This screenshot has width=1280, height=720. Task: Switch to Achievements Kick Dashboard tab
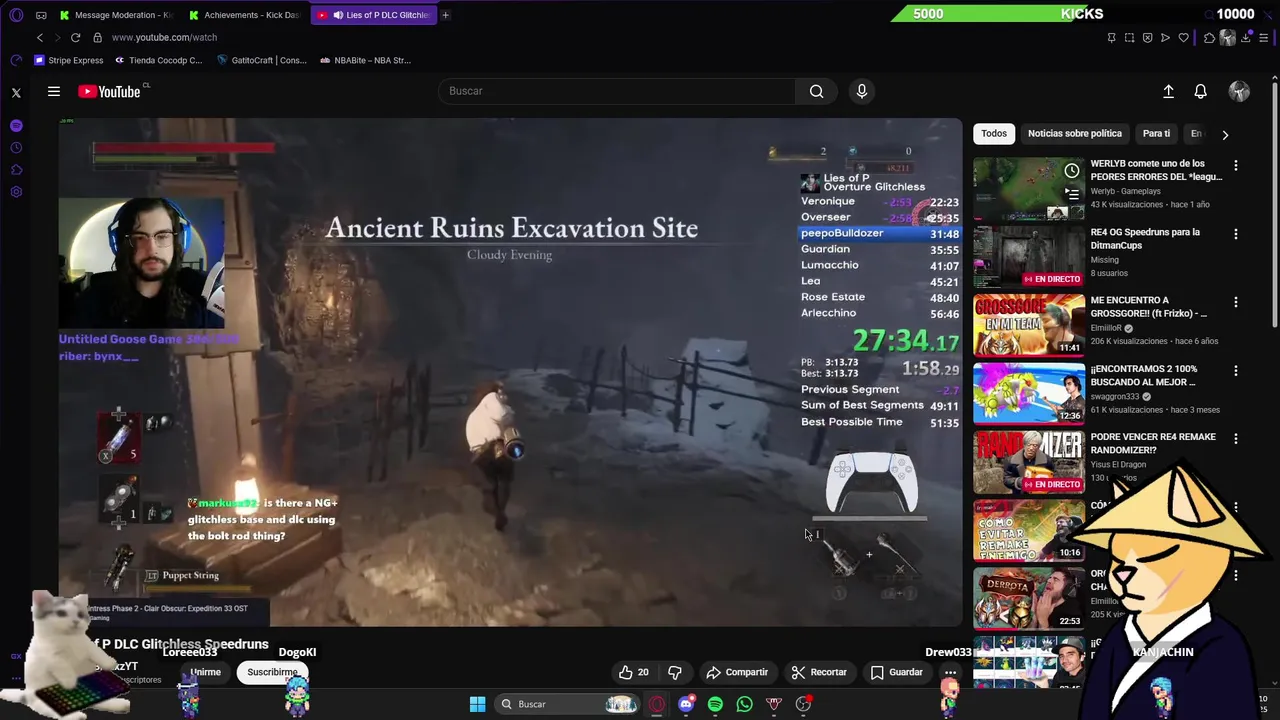(x=245, y=15)
